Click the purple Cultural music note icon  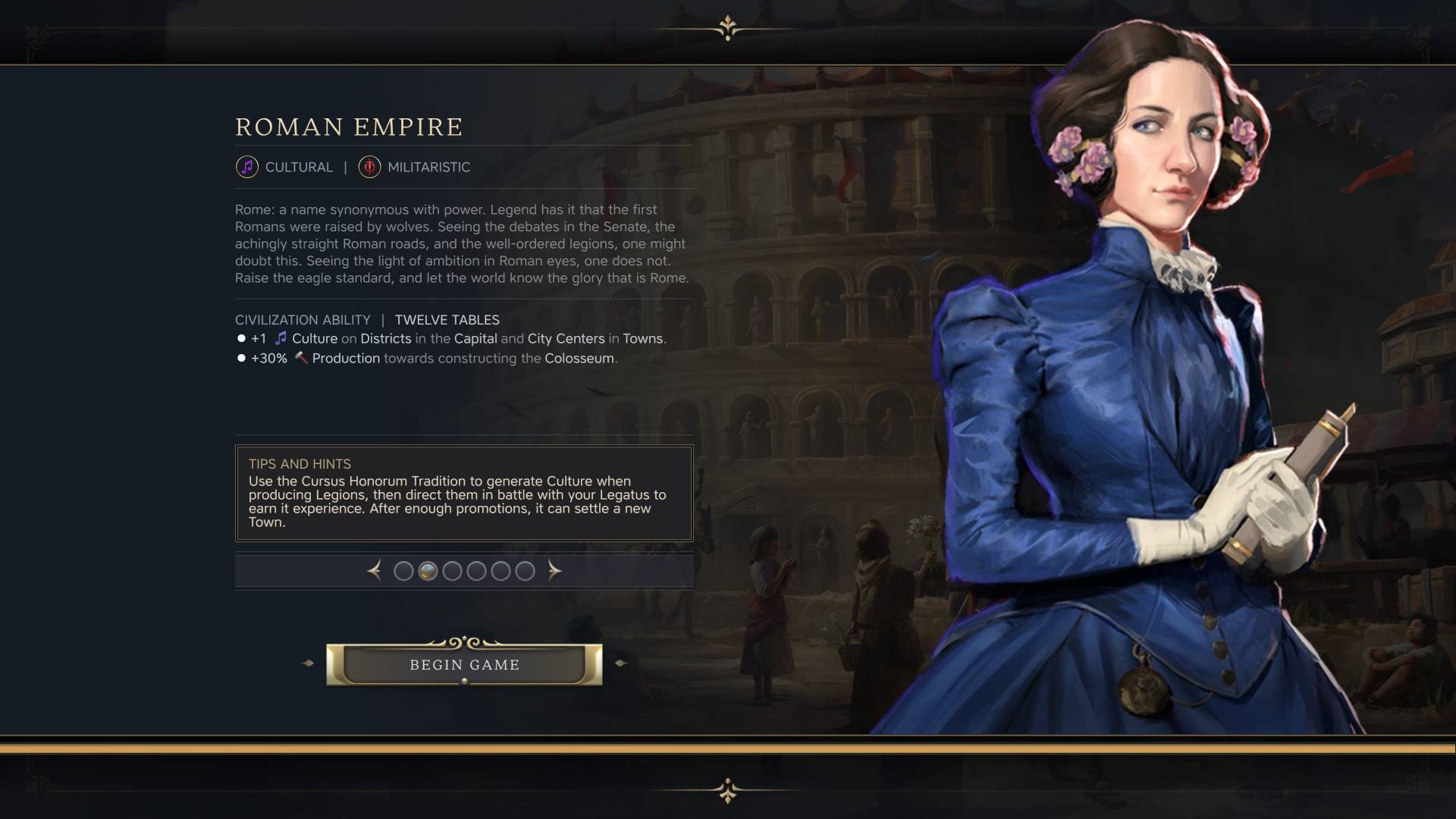[247, 167]
